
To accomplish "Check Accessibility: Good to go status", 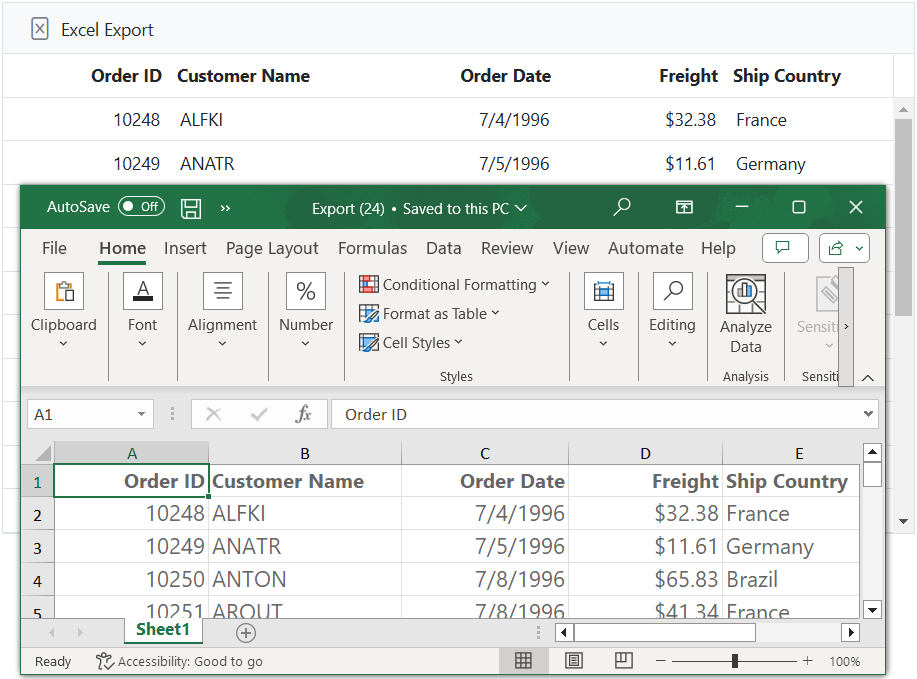I will coord(180,661).
